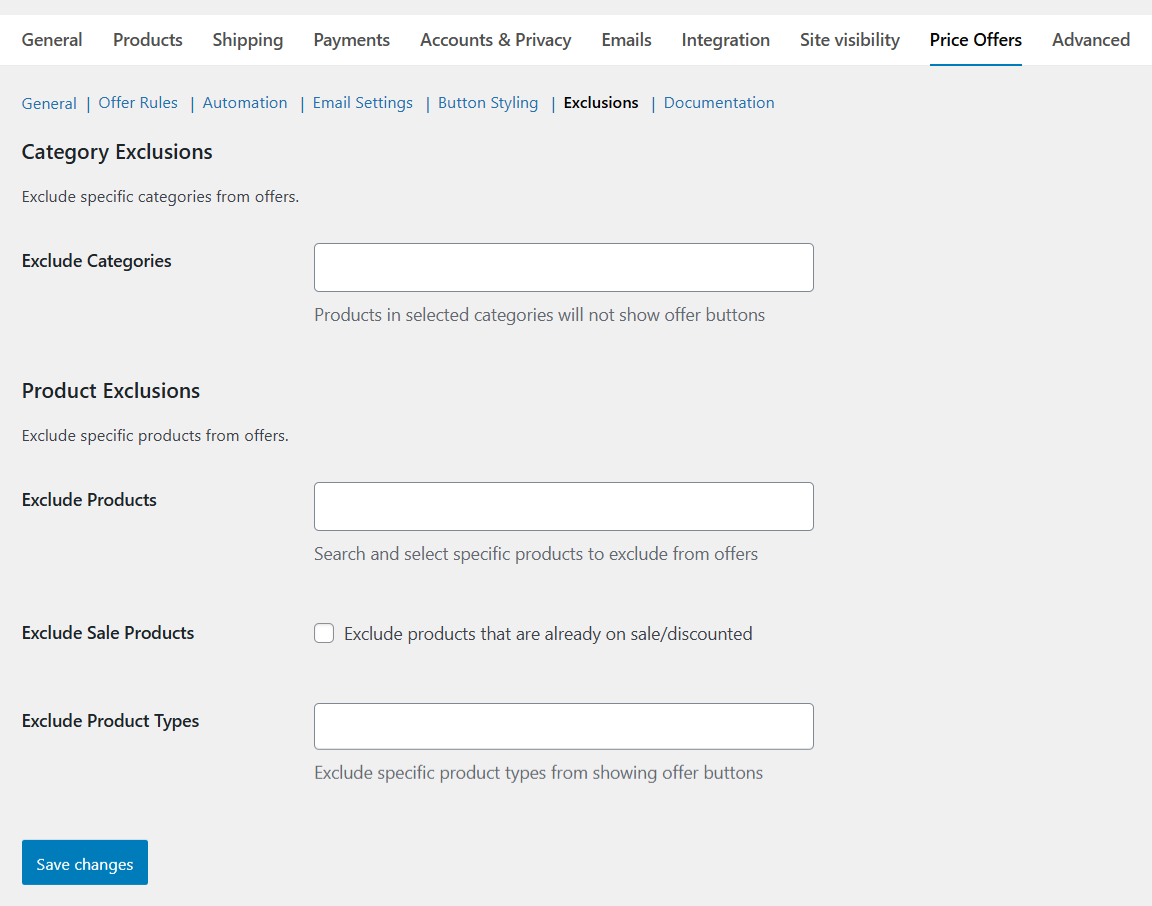Image resolution: width=1152 pixels, height=906 pixels.
Task: Open the Advanced tab
Action: 1091,40
